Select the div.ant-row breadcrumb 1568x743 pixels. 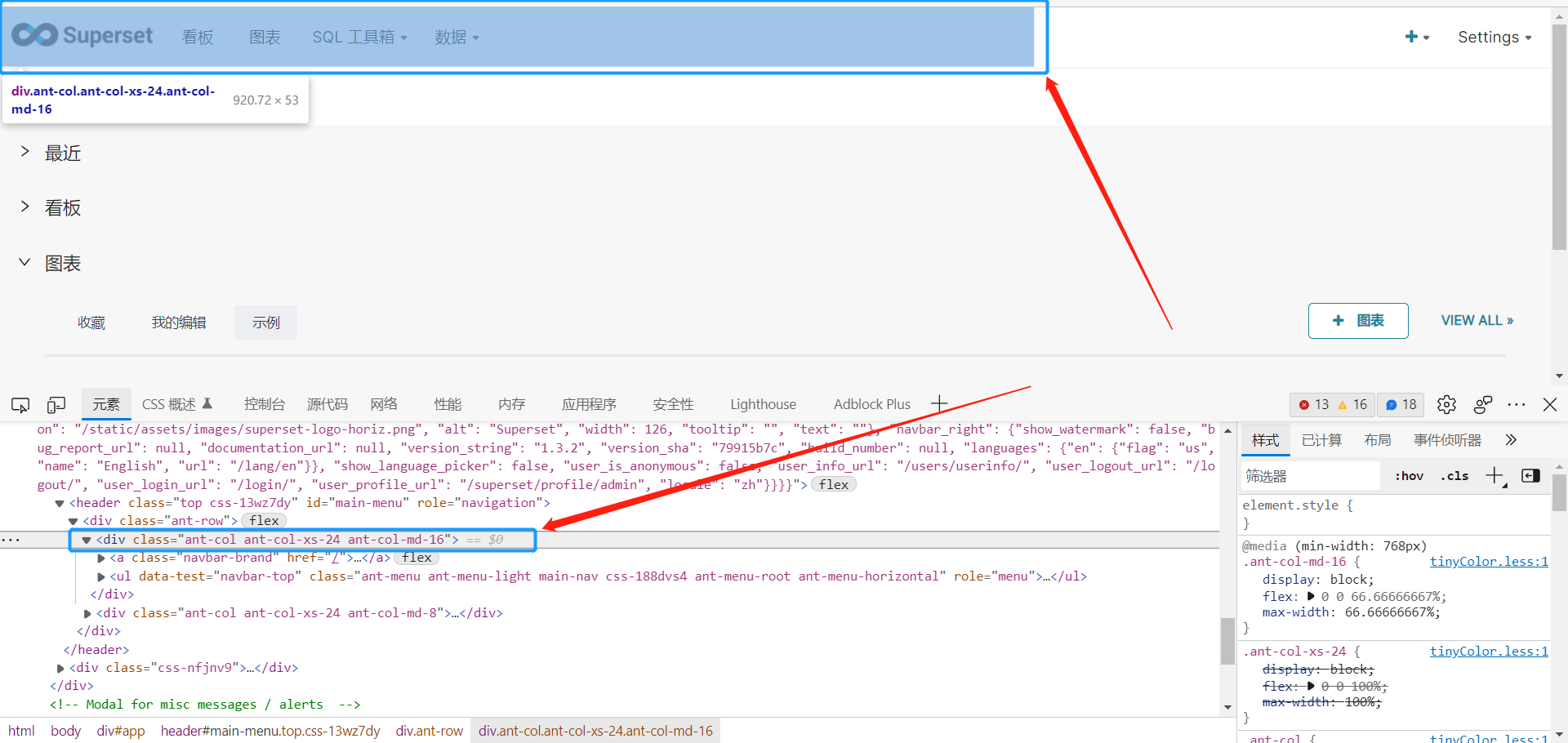point(430,731)
